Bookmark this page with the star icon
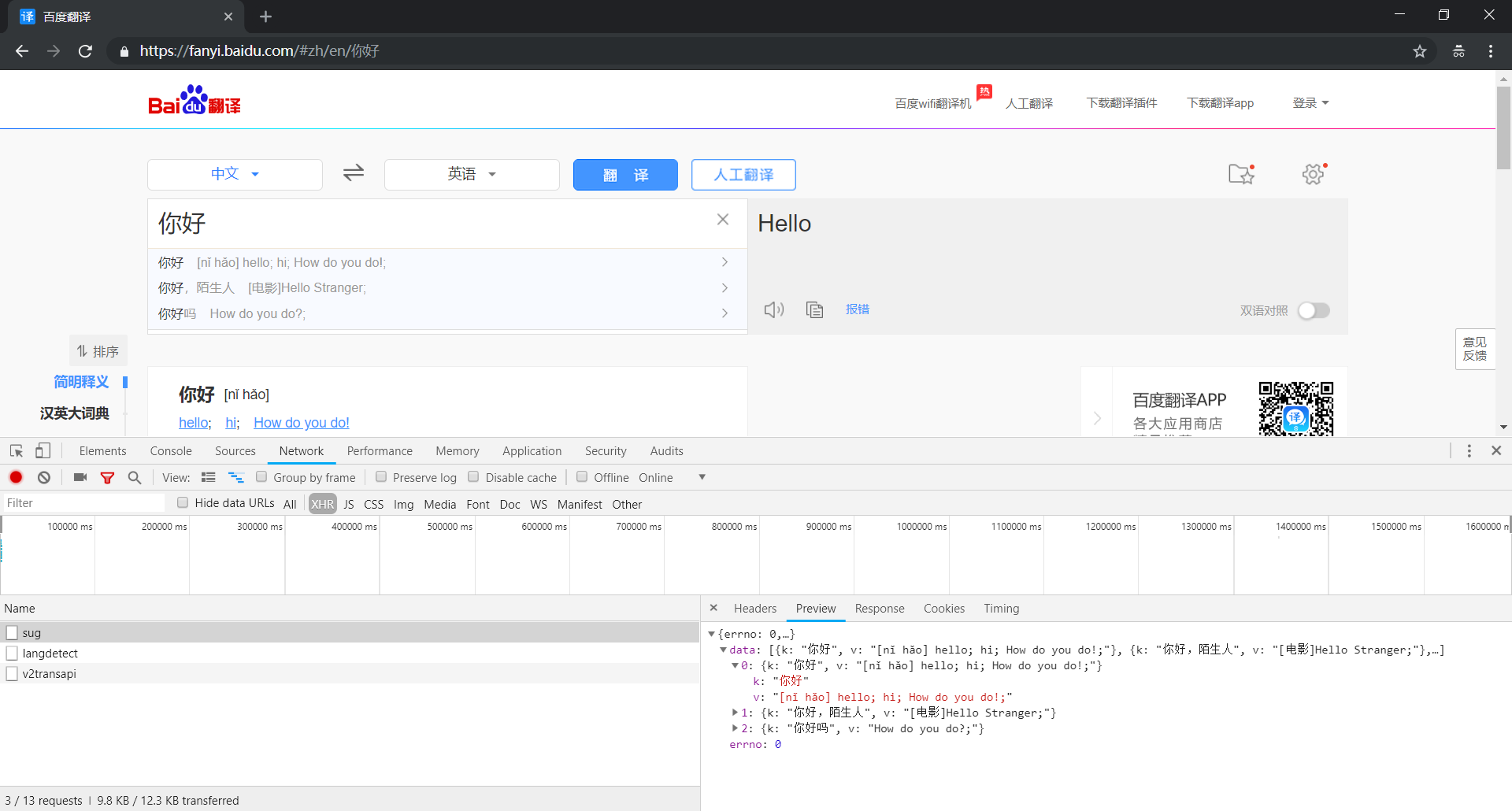The width and height of the screenshot is (1512, 811). 1420,51
